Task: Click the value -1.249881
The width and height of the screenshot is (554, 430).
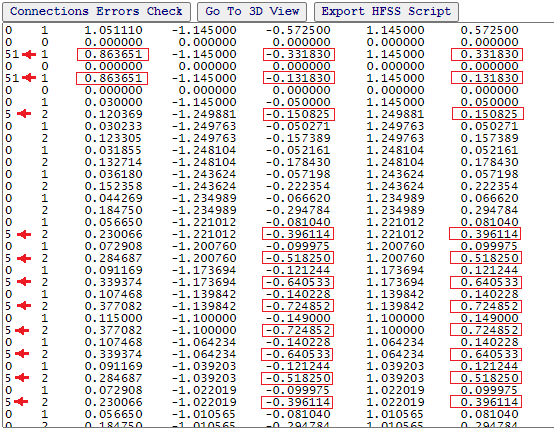Action: (204, 114)
